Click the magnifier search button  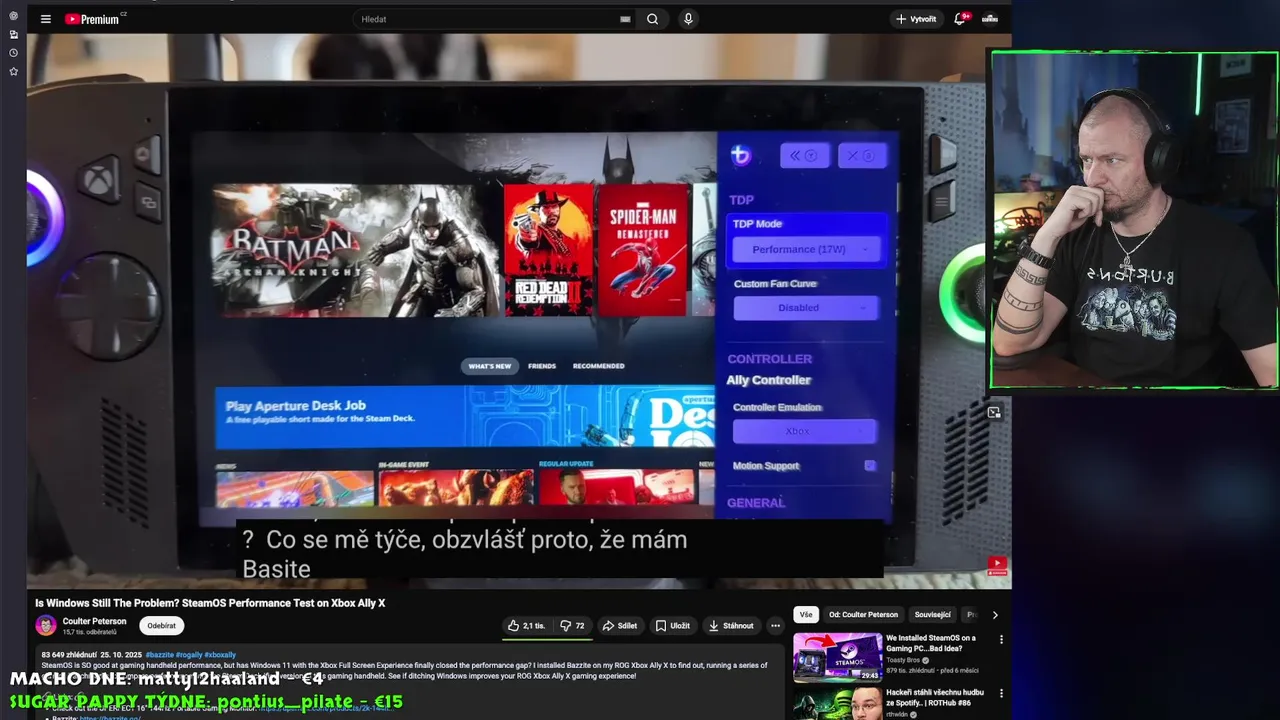coord(652,19)
